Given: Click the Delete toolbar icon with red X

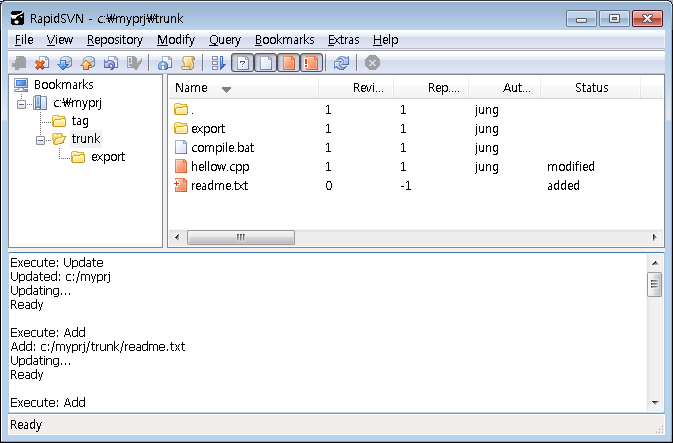Looking at the screenshot, I should 42,63.
